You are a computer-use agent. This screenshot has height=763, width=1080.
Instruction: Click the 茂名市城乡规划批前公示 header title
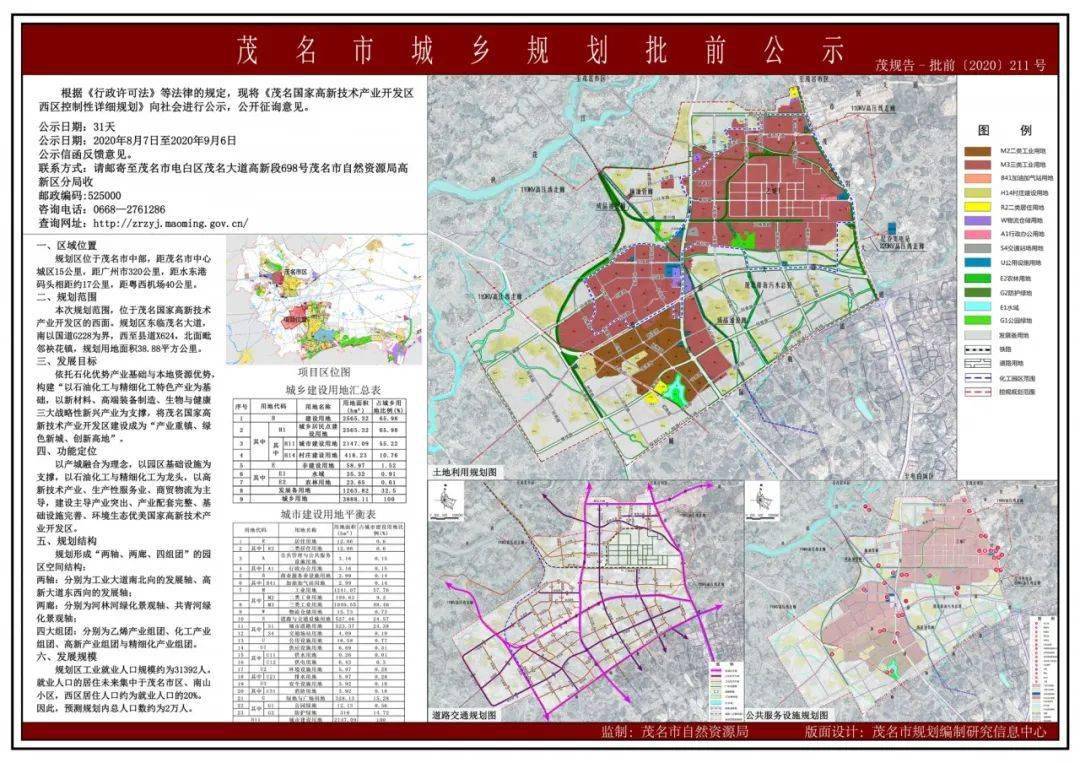click(x=540, y=50)
